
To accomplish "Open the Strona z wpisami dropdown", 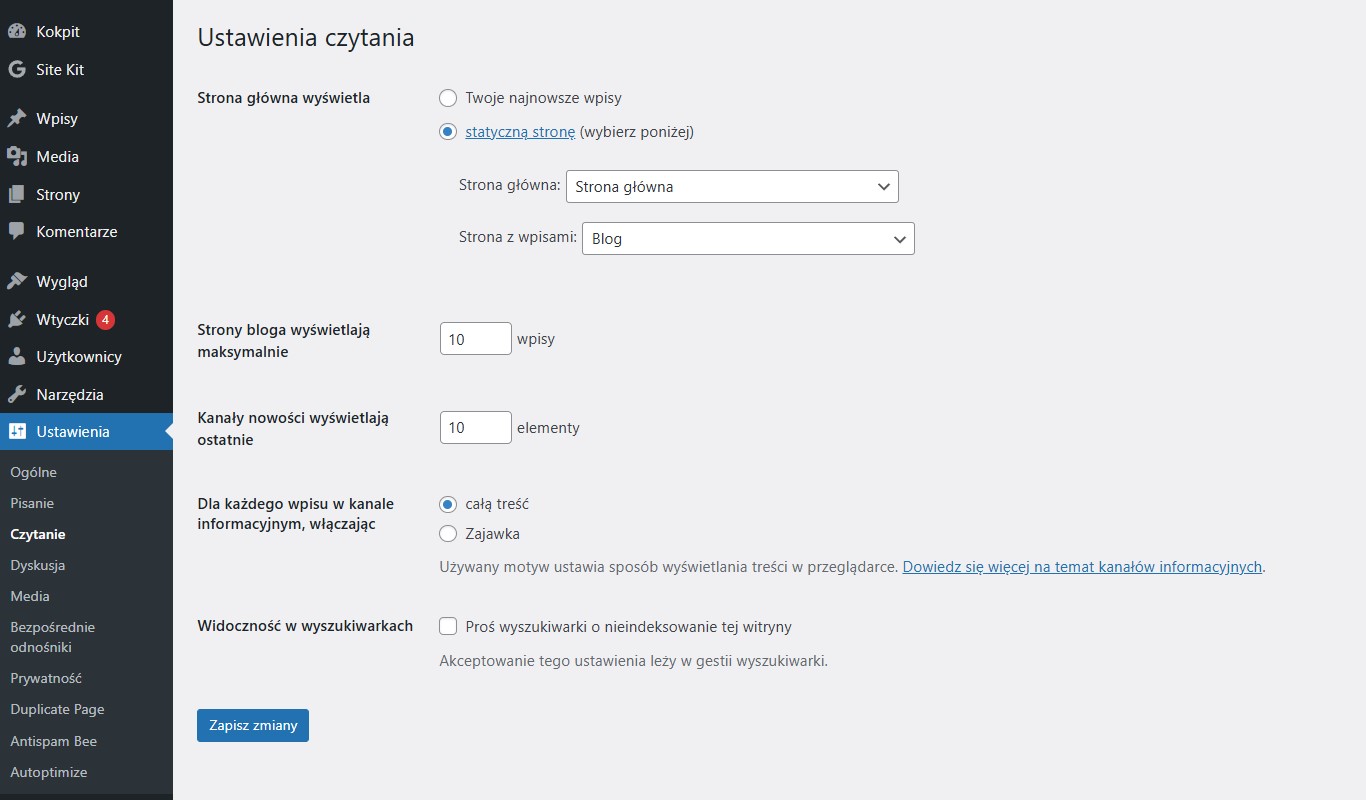I will [x=747, y=238].
